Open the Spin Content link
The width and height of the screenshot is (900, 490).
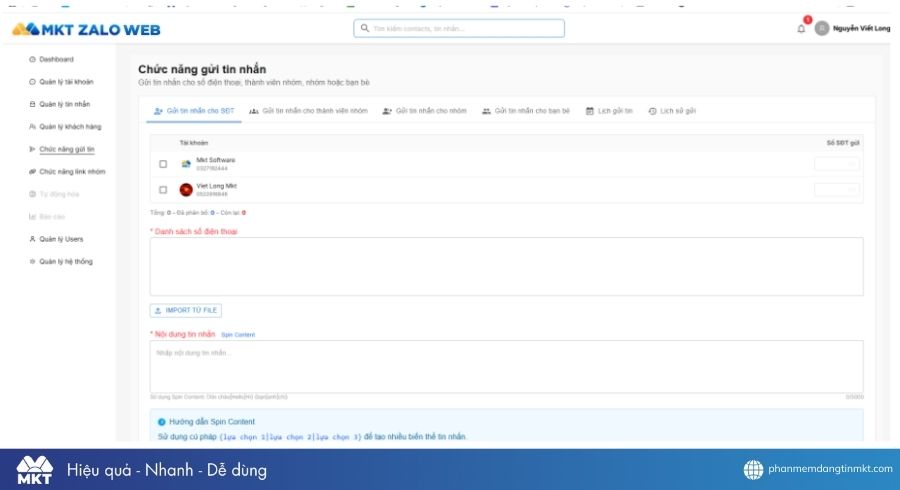tap(238, 335)
